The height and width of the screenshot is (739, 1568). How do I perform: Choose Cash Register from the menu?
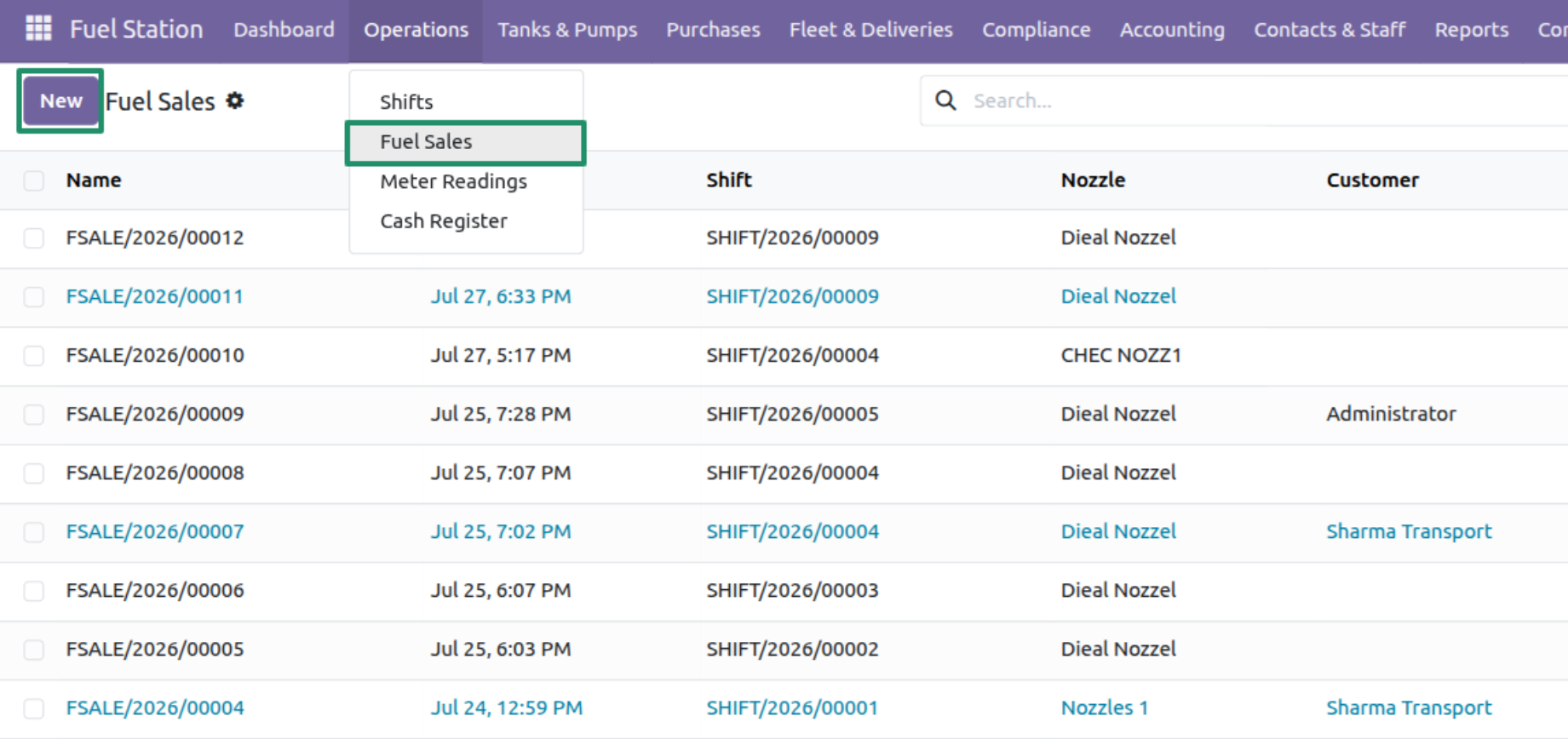pyautogui.click(x=466, y=221)
